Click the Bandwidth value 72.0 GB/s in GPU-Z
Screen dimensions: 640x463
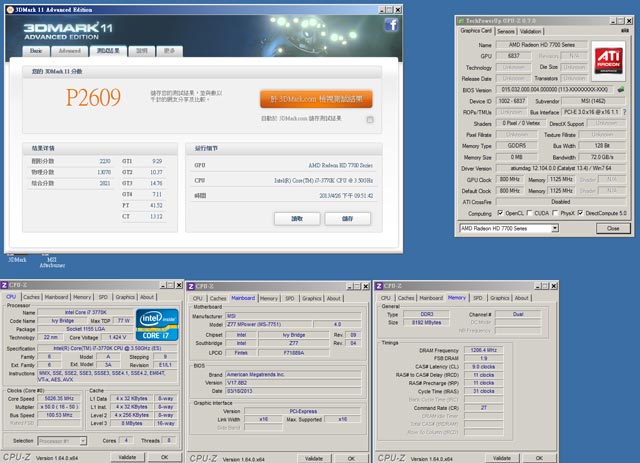click(602, 157)
